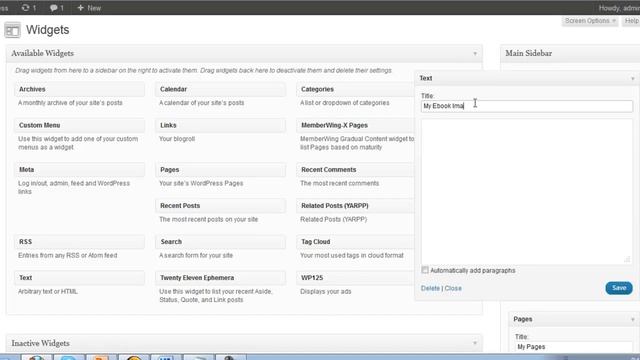
Task: Enable Automatically add paragraphs checkbox
Action: click(x=425, y=270)
